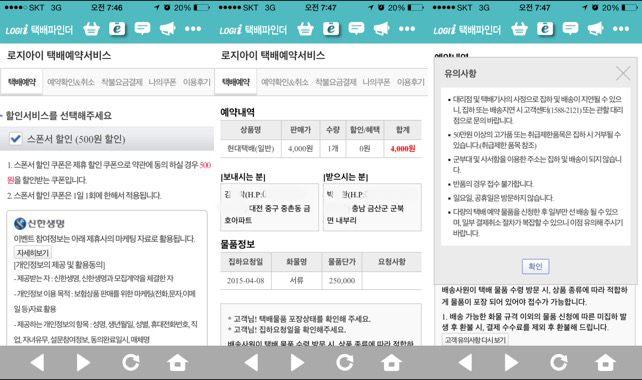The width and height of the screenshot is (642, 380).
Task: Tap the home icon in the left screen
Action: (x=177, y=362)
